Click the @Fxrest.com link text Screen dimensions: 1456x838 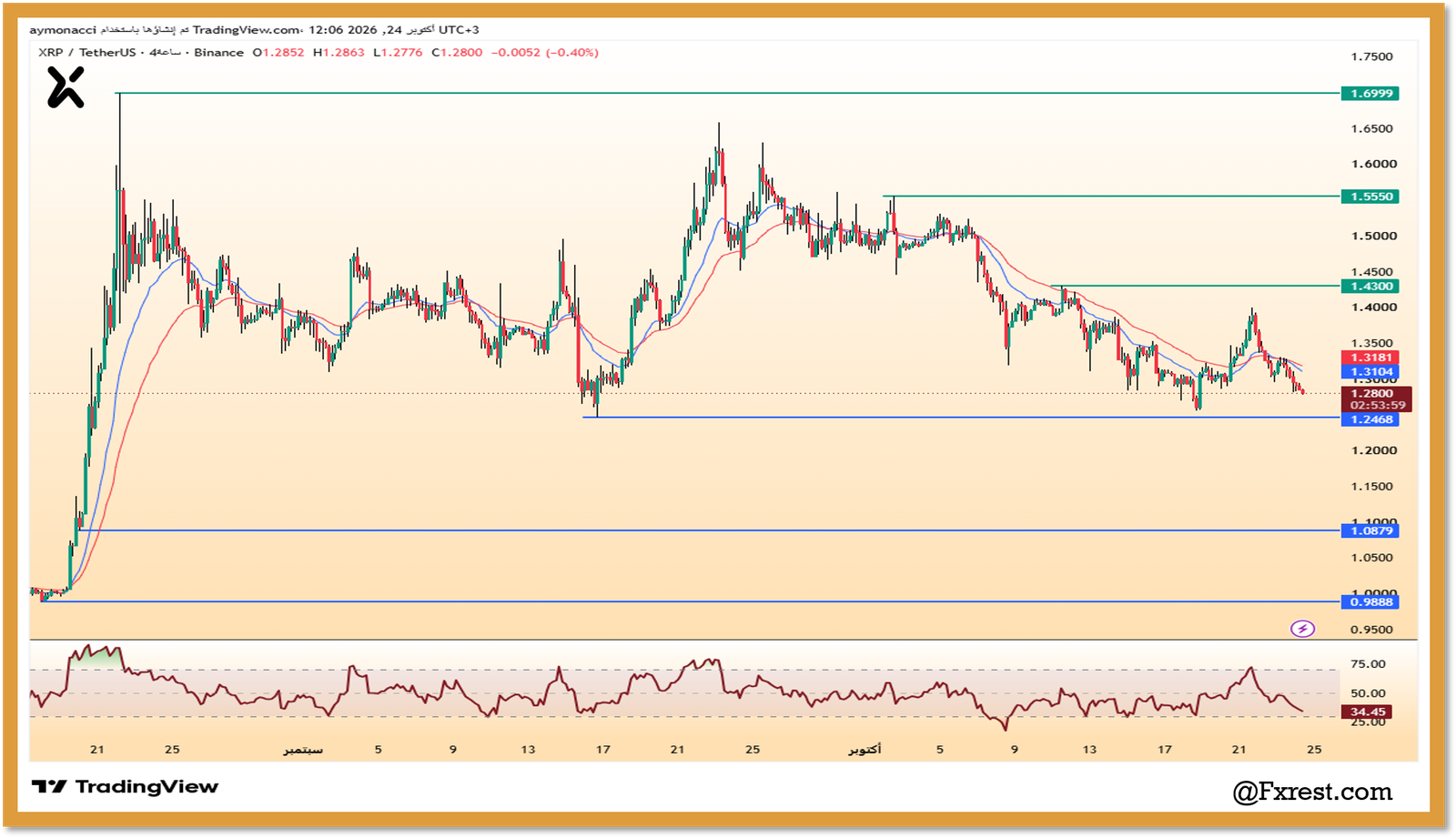pos(1312,792)
